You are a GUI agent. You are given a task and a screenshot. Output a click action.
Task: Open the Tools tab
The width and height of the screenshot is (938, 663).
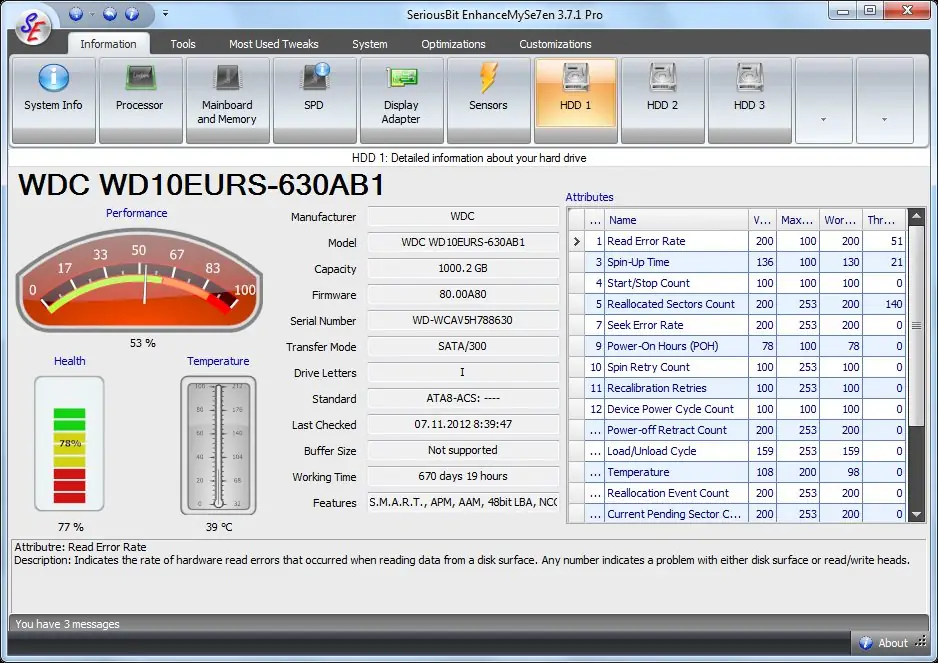coord(183,44)
